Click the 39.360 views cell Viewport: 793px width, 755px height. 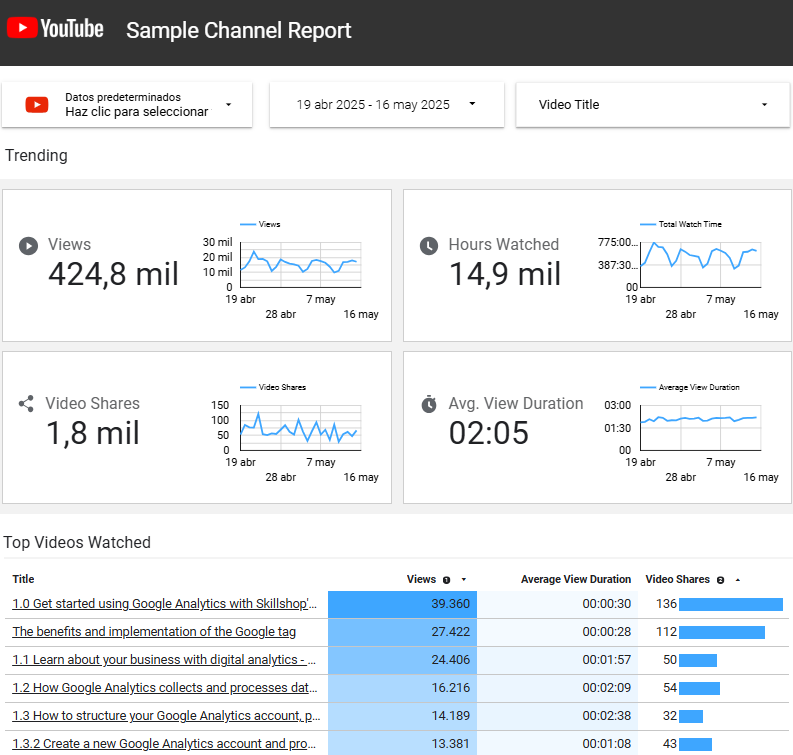pos(403,604)
